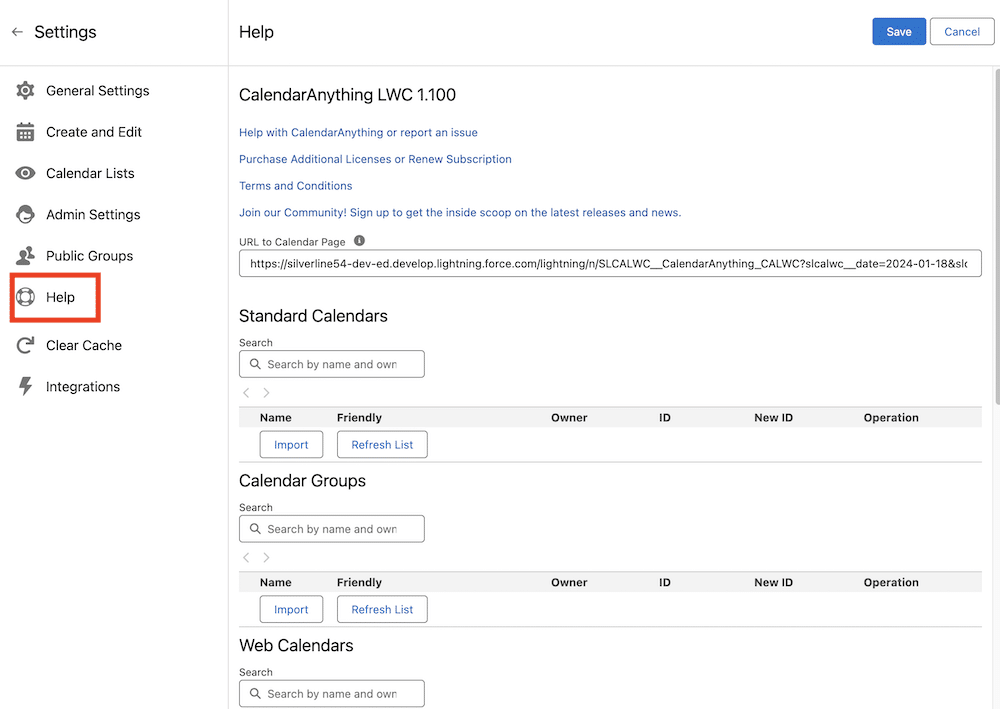Click the Clear Cache refresh icon
The height and width of the screenshot is (709, 1000).
[x=26, y=345]
